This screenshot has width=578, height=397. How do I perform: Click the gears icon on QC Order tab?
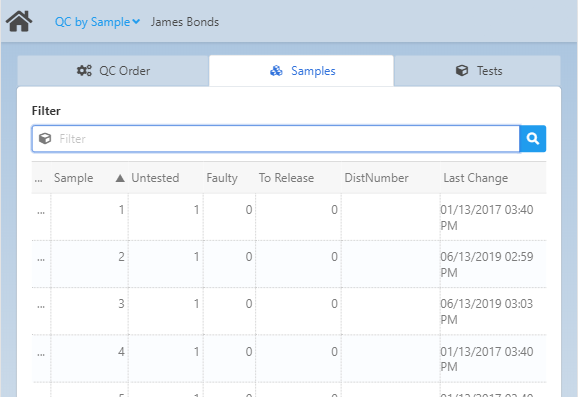84,70
